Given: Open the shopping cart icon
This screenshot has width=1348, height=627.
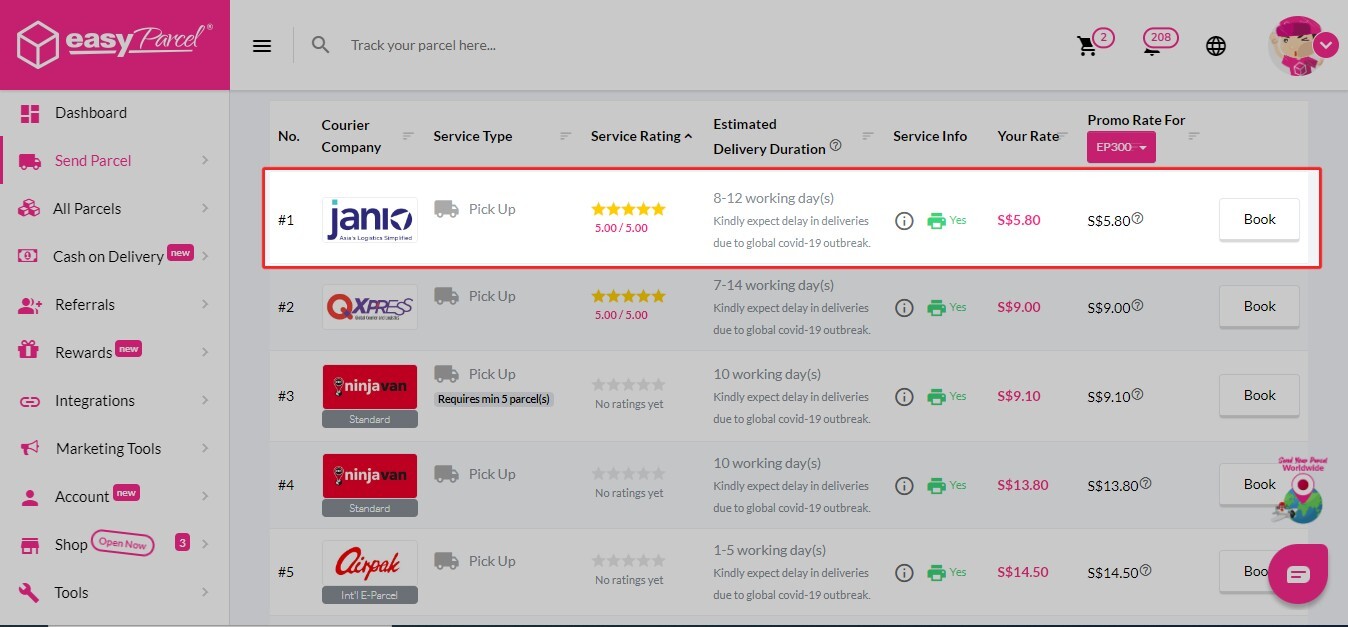Looking at the screenshot, I should pyautogui.click(x=1087, y=46).
